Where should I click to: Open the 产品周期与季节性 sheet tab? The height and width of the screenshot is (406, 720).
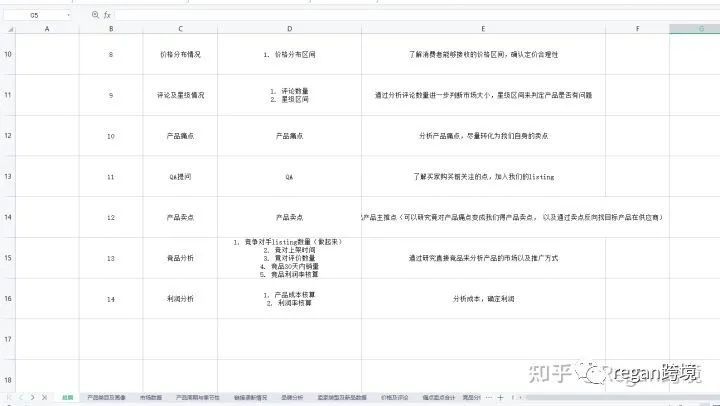[198, 397]
